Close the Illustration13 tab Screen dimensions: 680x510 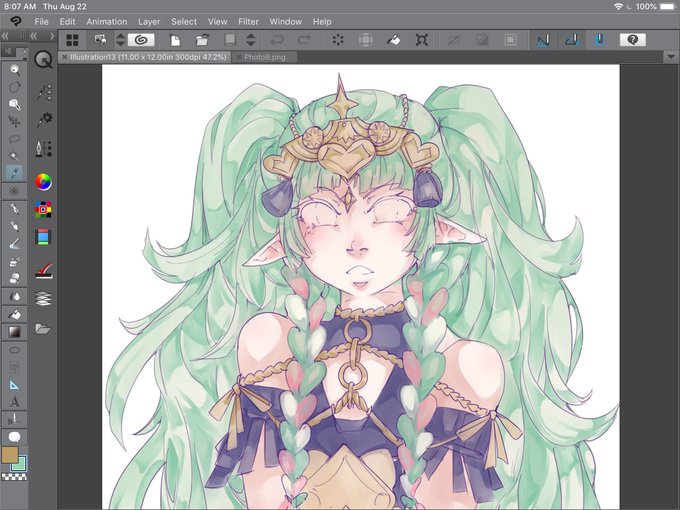[x=65, y=57]
